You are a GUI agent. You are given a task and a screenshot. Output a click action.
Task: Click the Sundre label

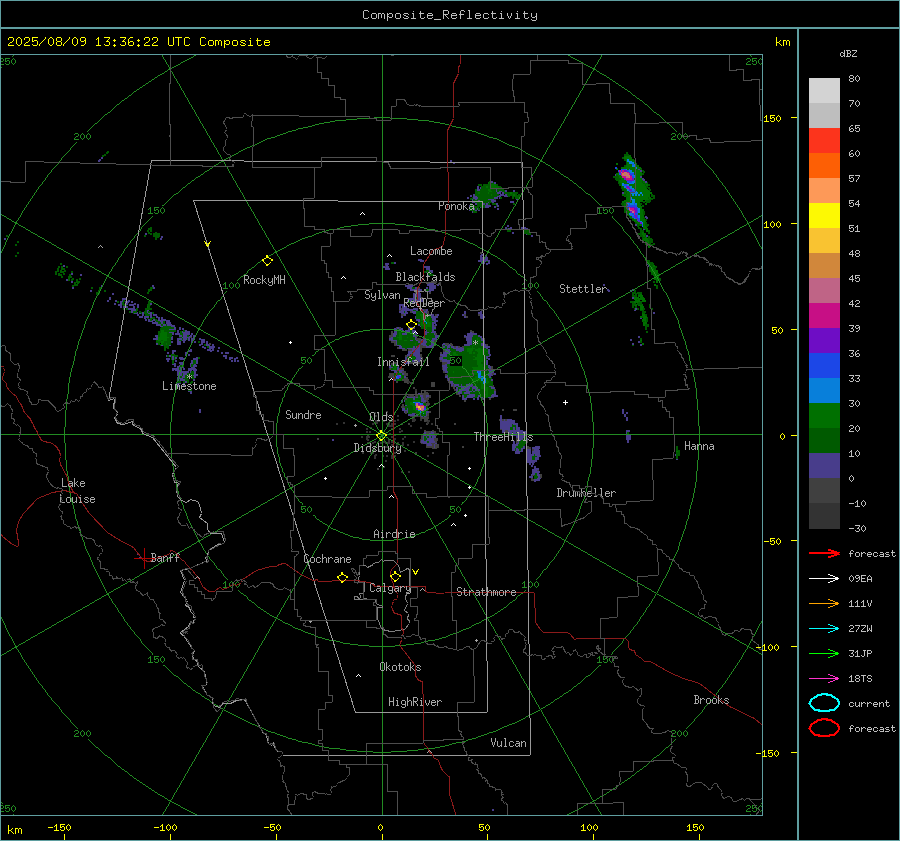point(303,415)
